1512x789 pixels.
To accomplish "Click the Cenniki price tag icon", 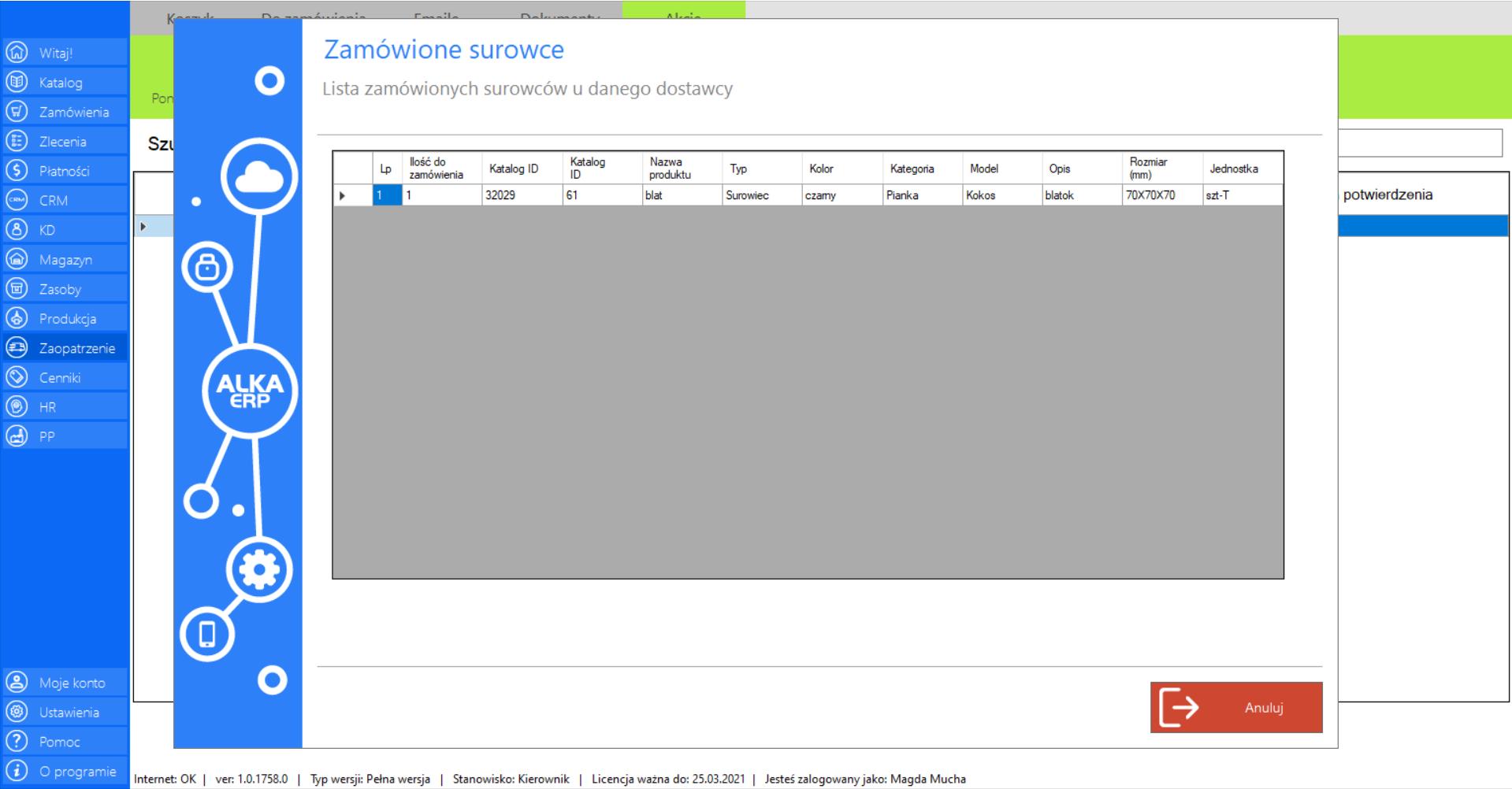I will [16, 378].
